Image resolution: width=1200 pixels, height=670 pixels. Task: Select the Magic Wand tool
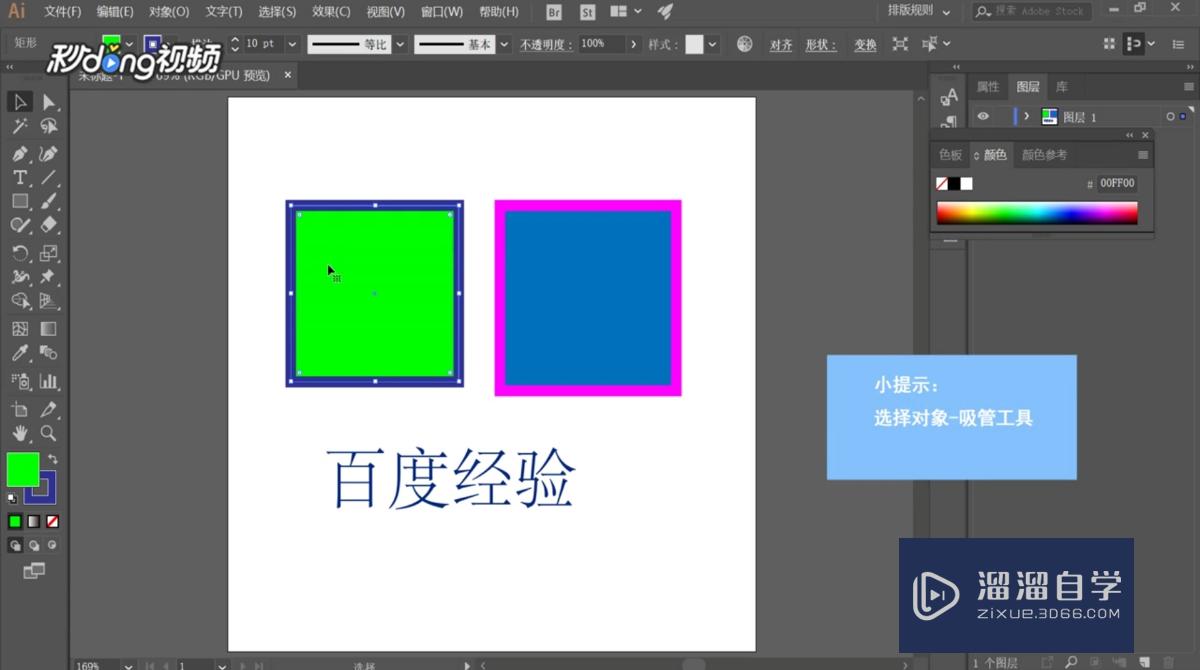click(20, 126)
